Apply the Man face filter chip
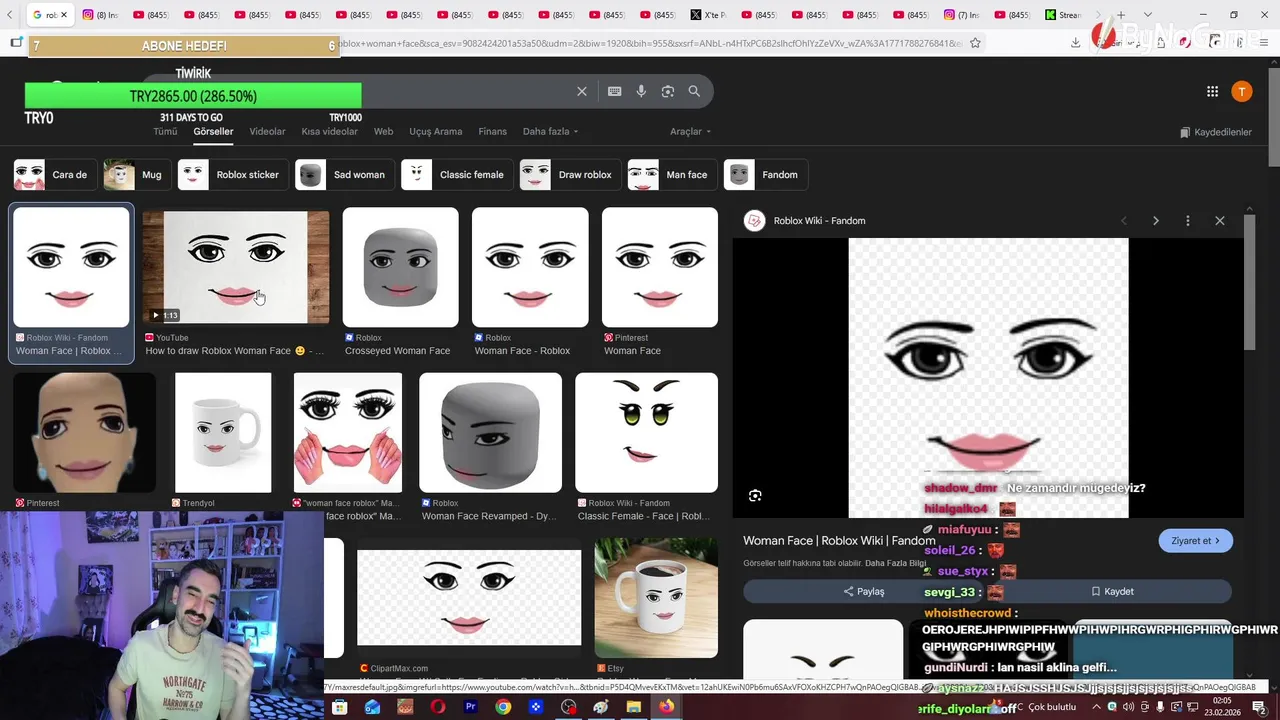This screenshot has width=1280, height=720. click(670, 174)
